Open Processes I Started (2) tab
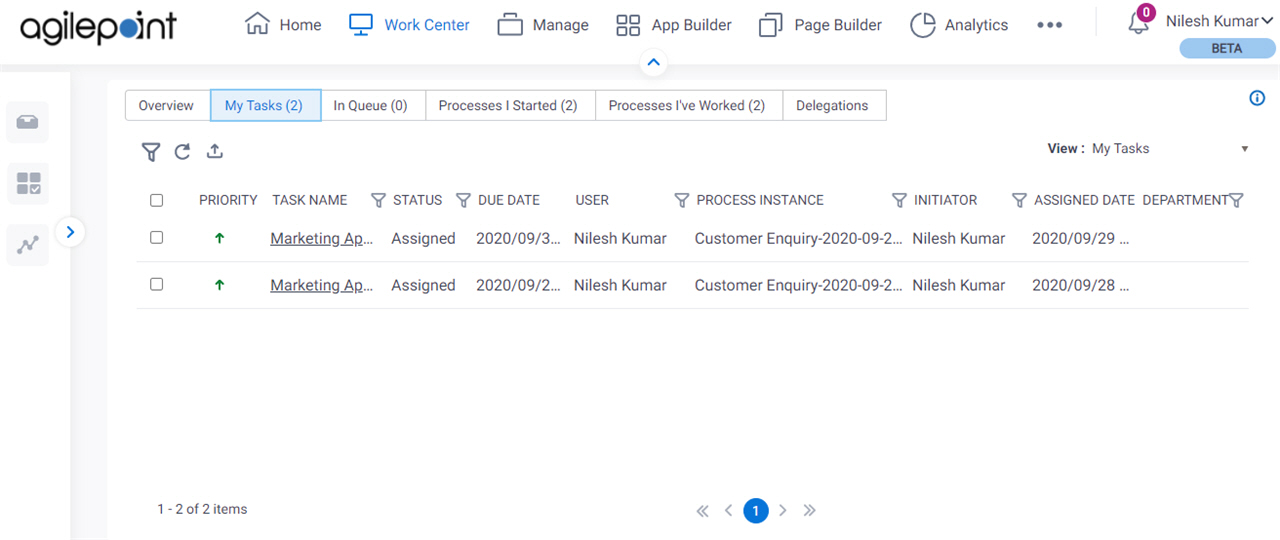The image size is (1280, 540). [x=508, y=105]
